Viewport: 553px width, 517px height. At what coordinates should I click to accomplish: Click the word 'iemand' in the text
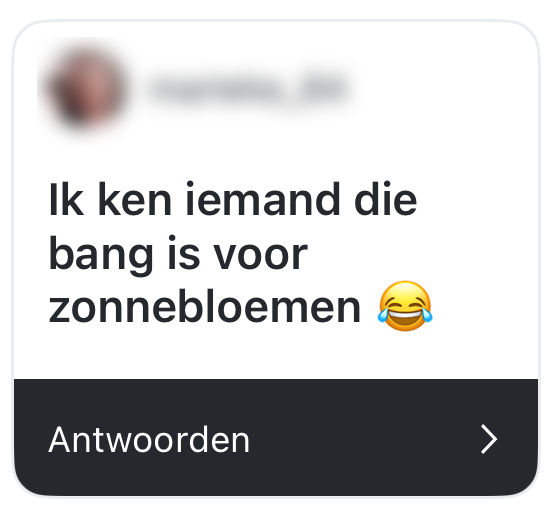click(x=262, y=199)
